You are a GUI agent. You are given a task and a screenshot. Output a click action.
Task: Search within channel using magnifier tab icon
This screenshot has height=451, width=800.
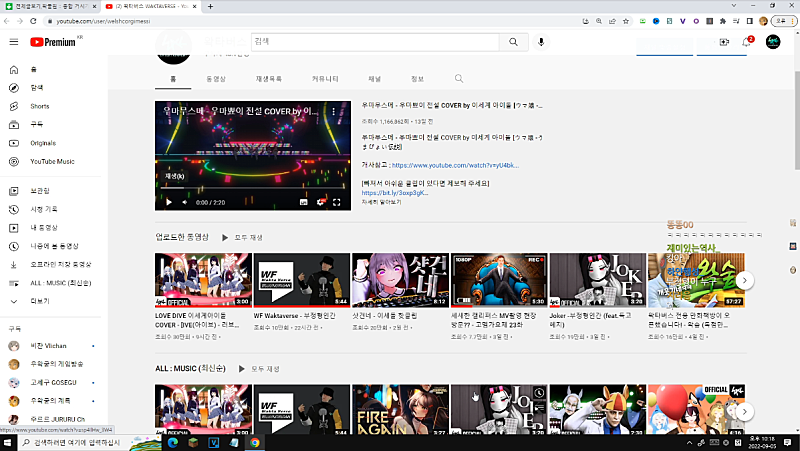pyautogui.click(x=459, y=78)
